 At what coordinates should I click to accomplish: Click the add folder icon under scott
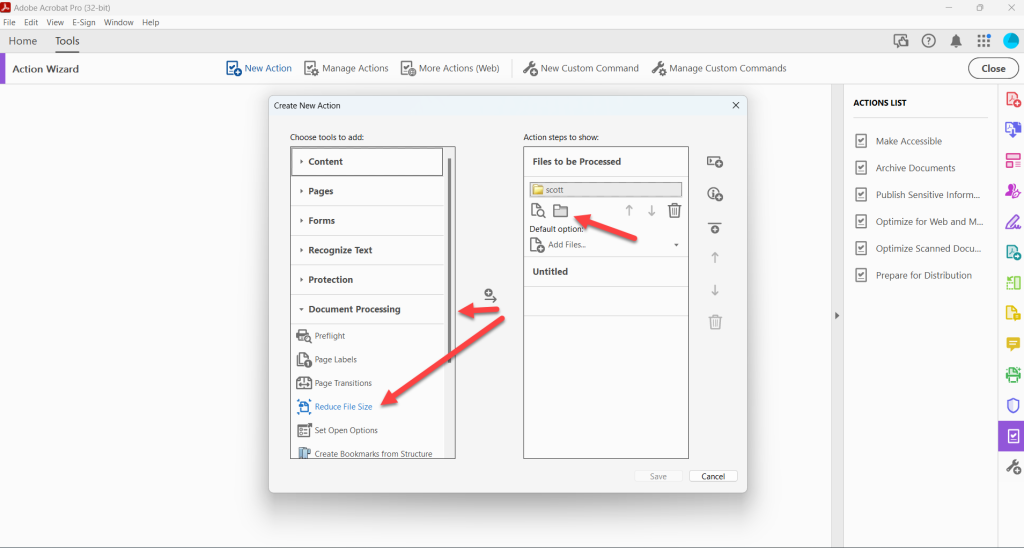pos(560,210)
